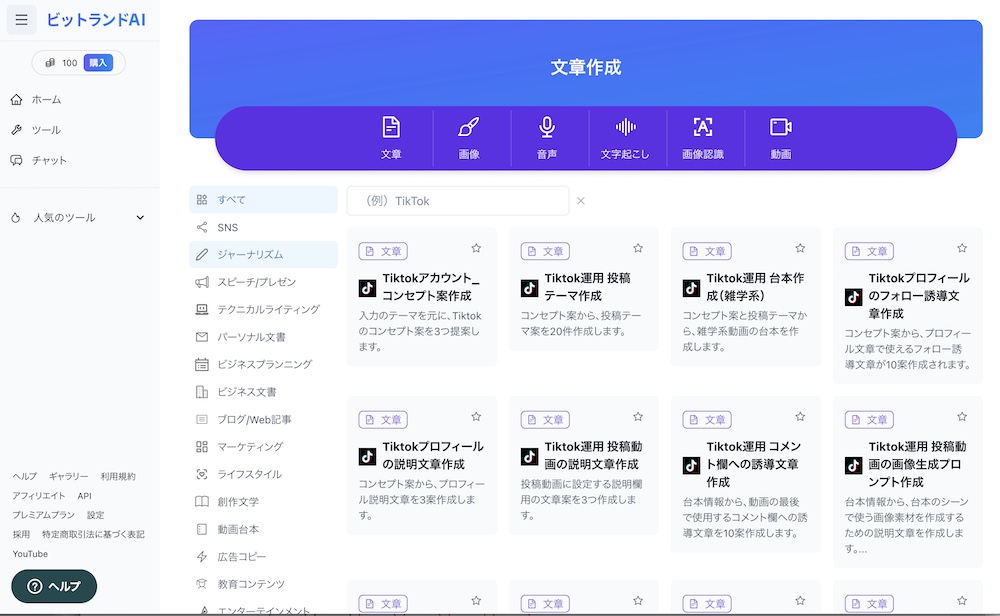The height and width of the screenshot is (616, 1000).
Task: Select the ジャーナリズム category
Action: tap(263, 254)
